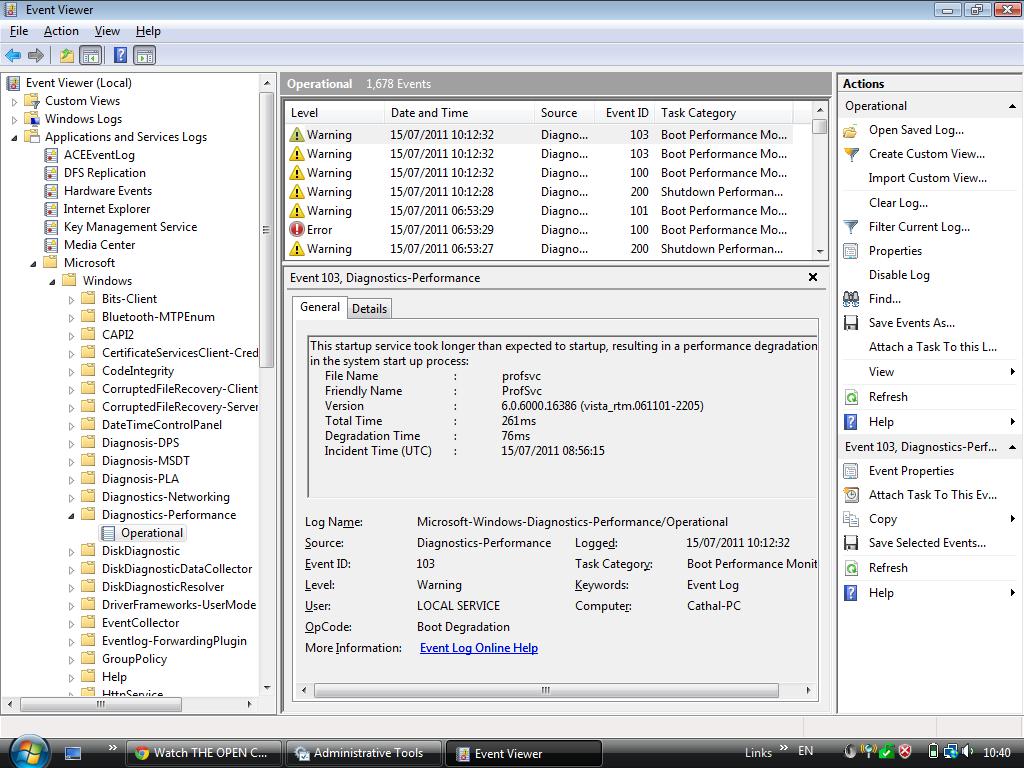Click the Copy icon in Actions pane
This screenshot has width=1024, height=768.
tap(850, 519)
